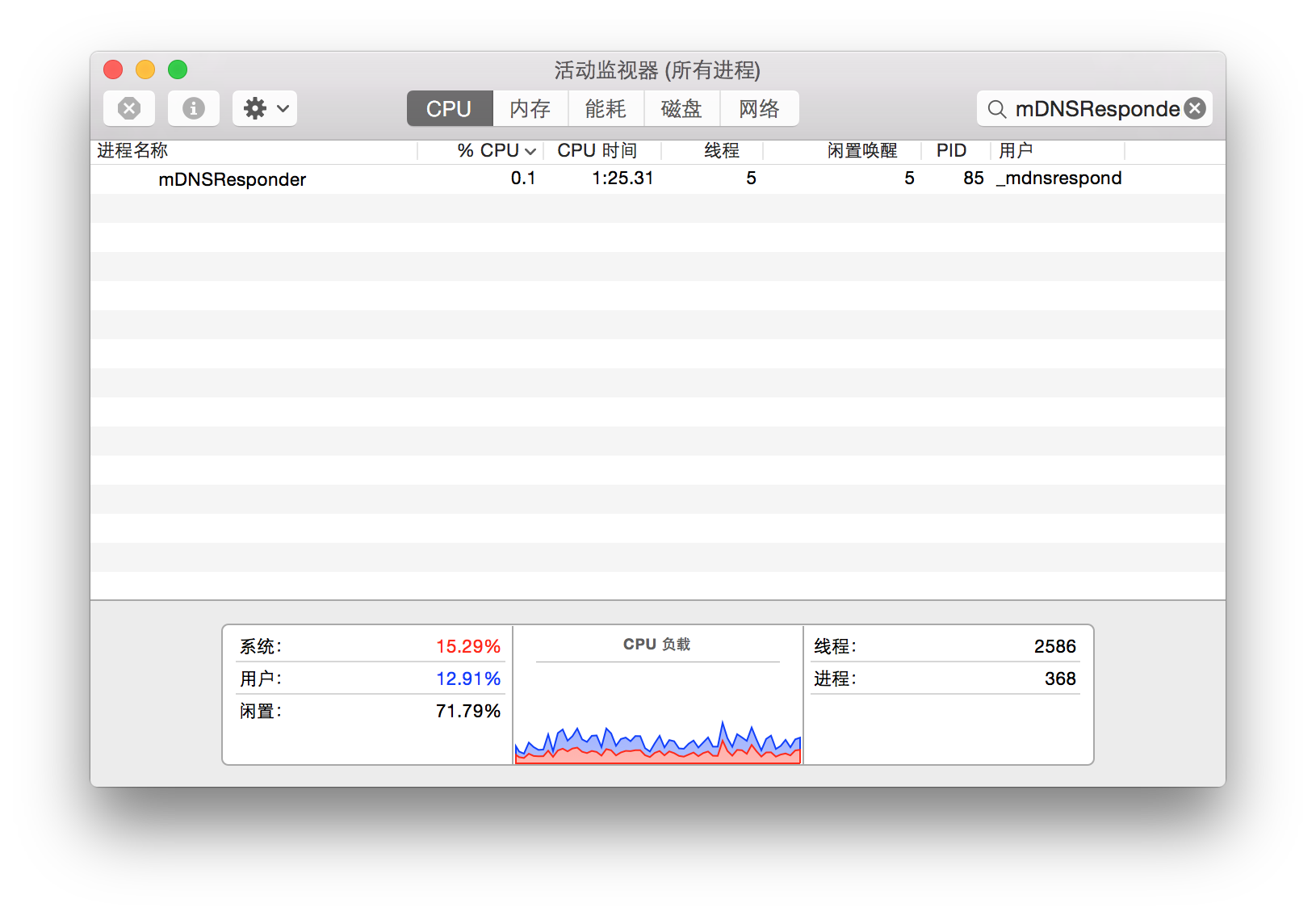This screenshot has width=1316, height=916.
Task: Click CPU time value 1:25.31
Action: 622,179
